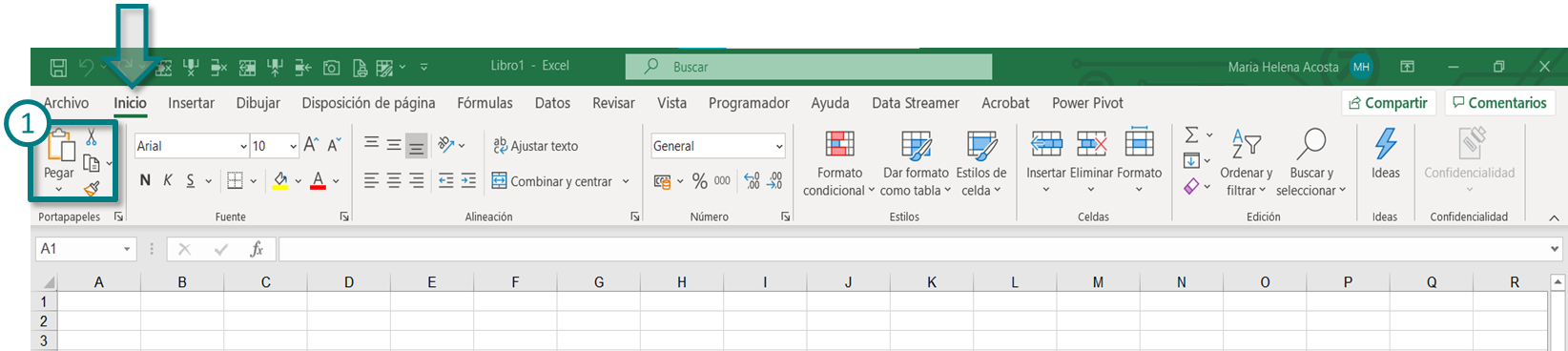Image resolution: width=1568 pixels, height=351 pixels.
Task: Switch to the Datos tab
Action: (x=552, y=103)
